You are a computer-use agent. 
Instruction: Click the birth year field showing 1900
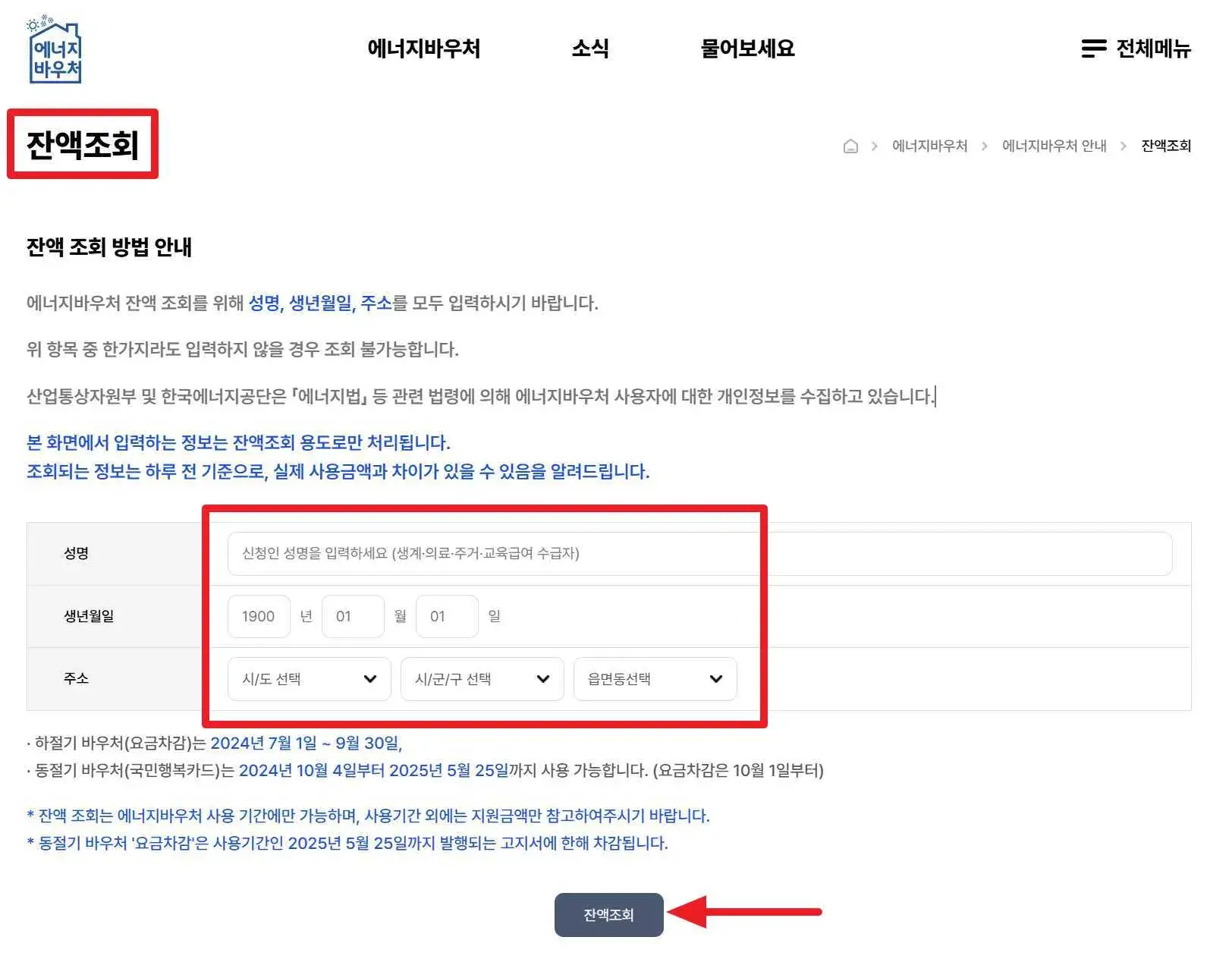tap(258, 616)
